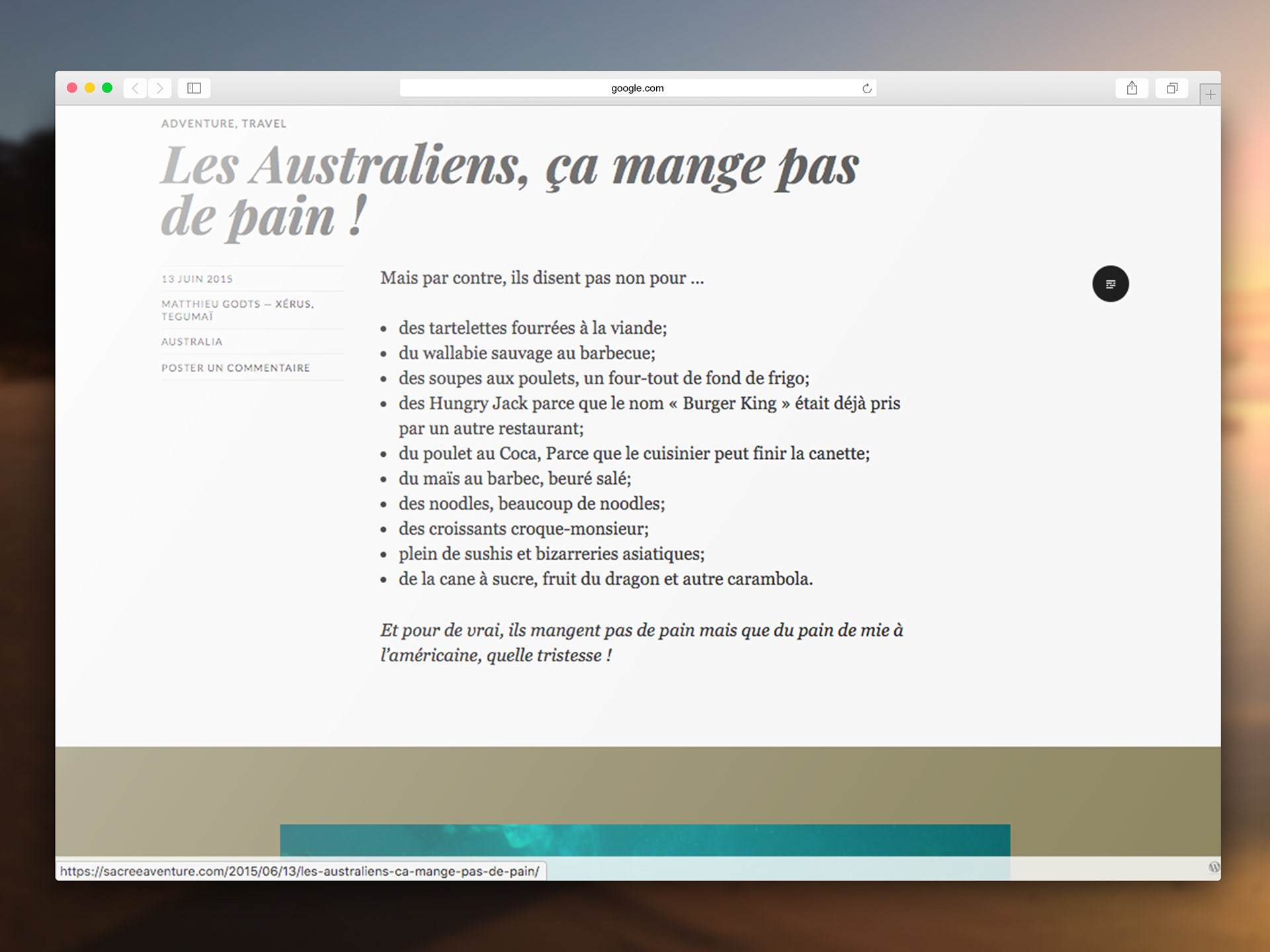
Task: Show all tabs overview icon
Action: point(1171,88)
